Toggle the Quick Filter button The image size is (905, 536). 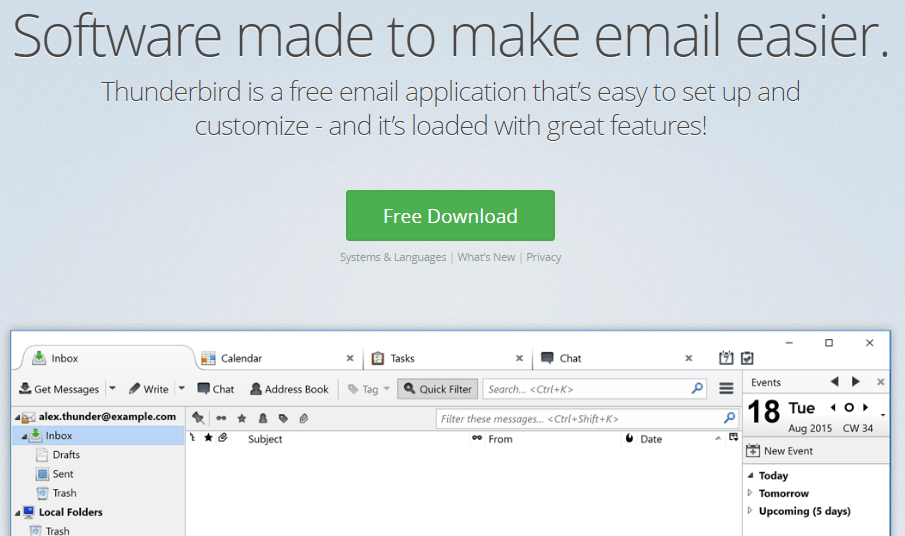[x=437, y=389]
